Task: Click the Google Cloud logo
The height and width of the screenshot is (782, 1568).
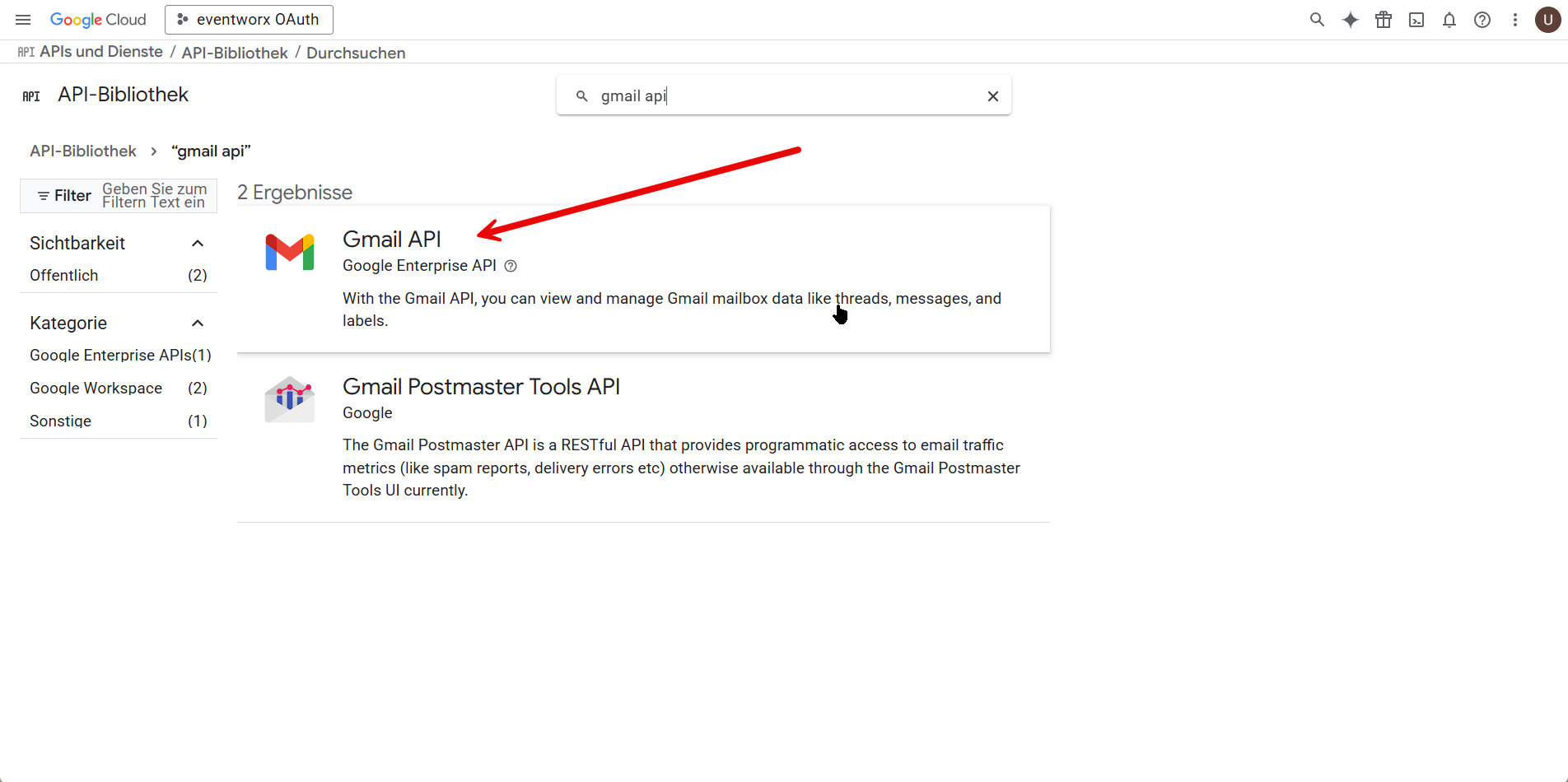Action: [x=98, y=20]
